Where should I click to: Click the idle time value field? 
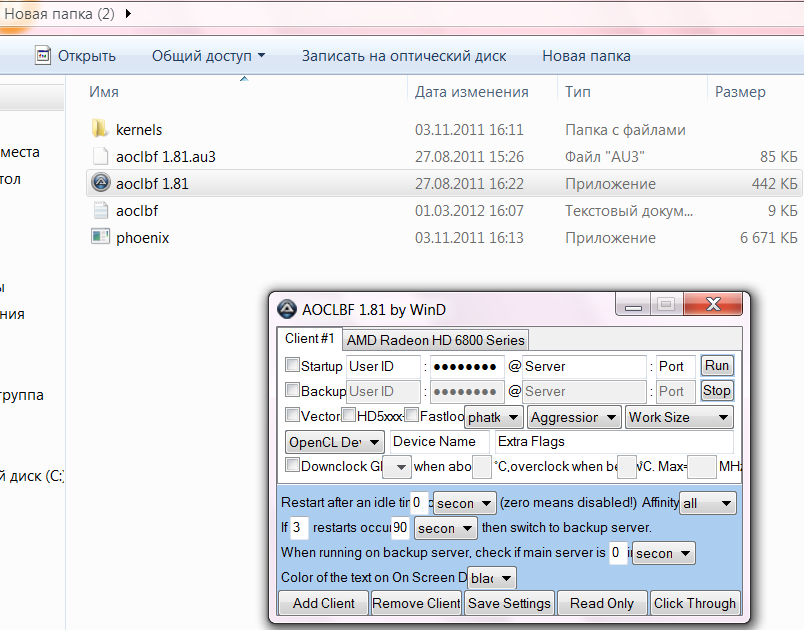(419, 503)
